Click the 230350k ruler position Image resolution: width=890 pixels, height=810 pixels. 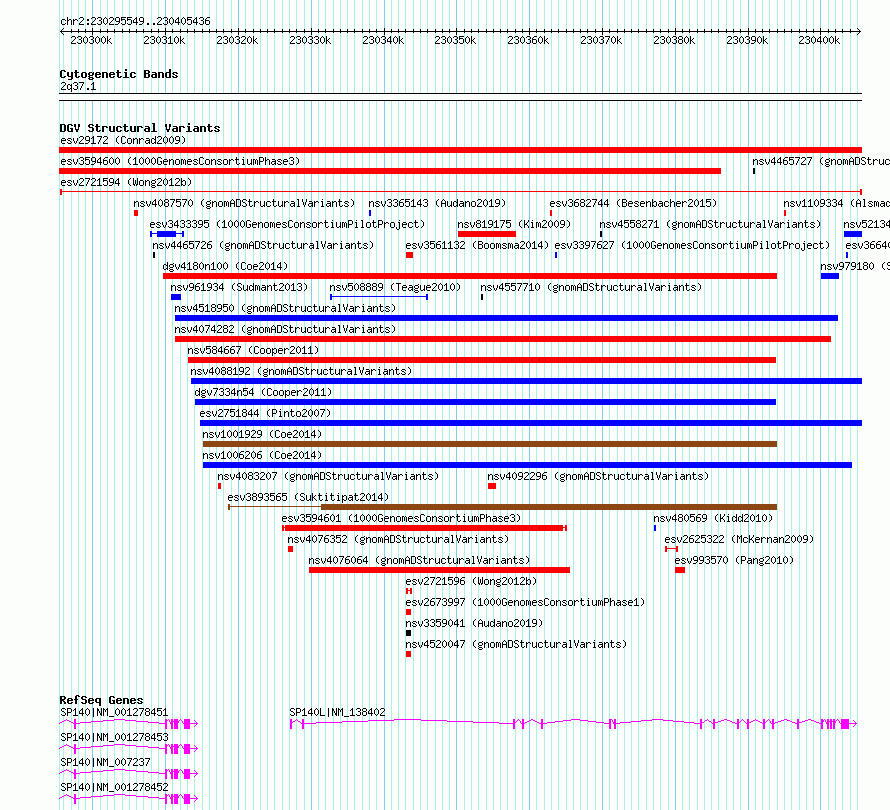click(x=455, y=40)
